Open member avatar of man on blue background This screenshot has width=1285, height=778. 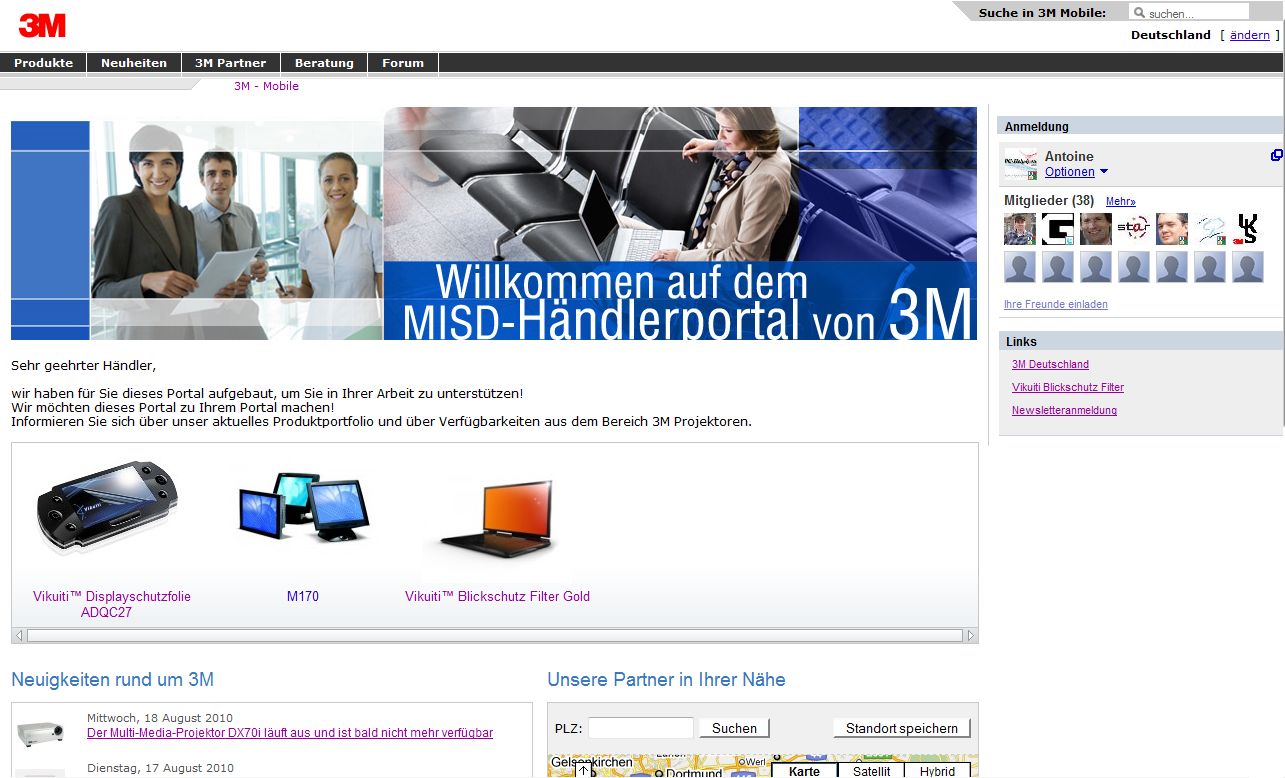(x=1172, y=229)
